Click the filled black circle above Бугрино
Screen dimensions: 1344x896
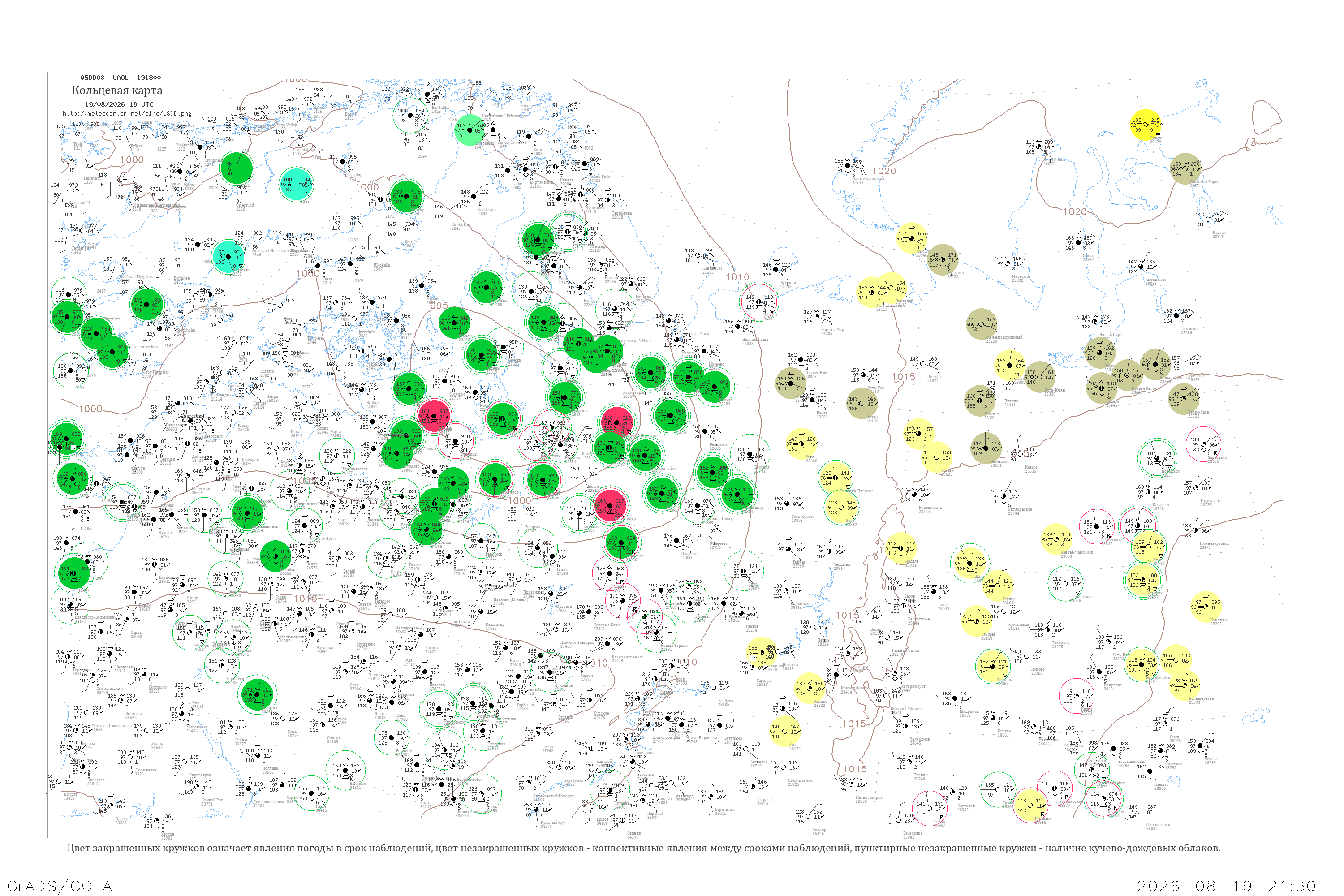pos(776,270)
